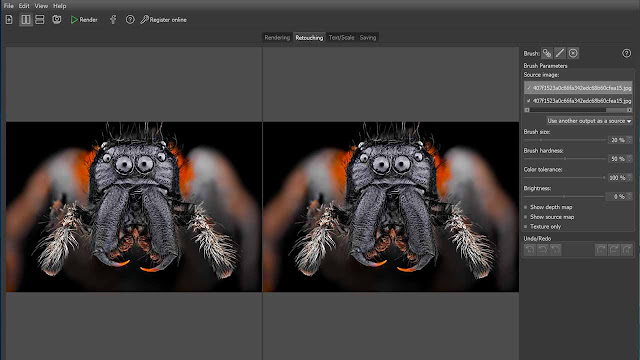Select first source image in the list

[x=578, y=88]
